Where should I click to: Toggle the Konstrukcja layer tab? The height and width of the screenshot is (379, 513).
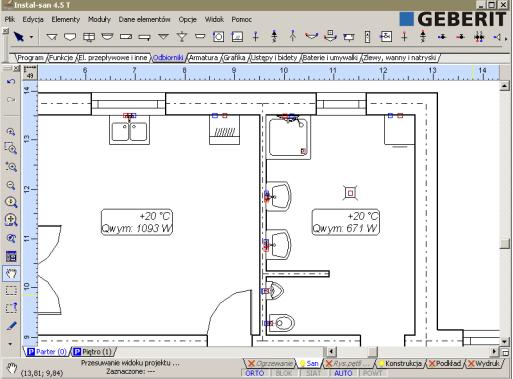400,363
